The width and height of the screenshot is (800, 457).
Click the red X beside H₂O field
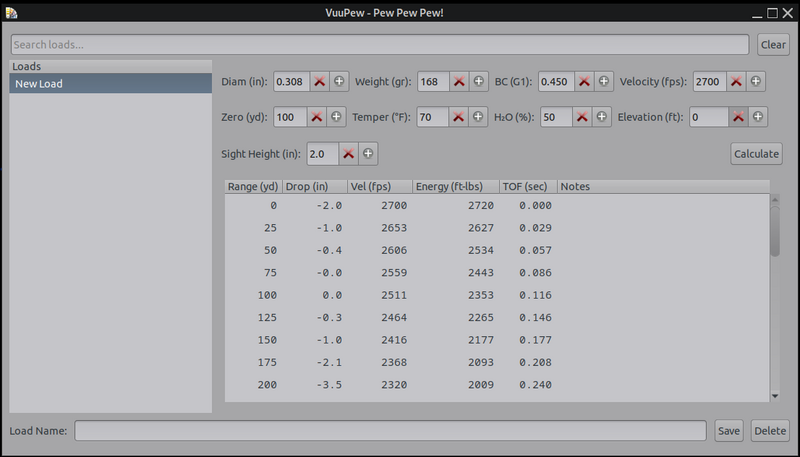click(x=582, y=117)
